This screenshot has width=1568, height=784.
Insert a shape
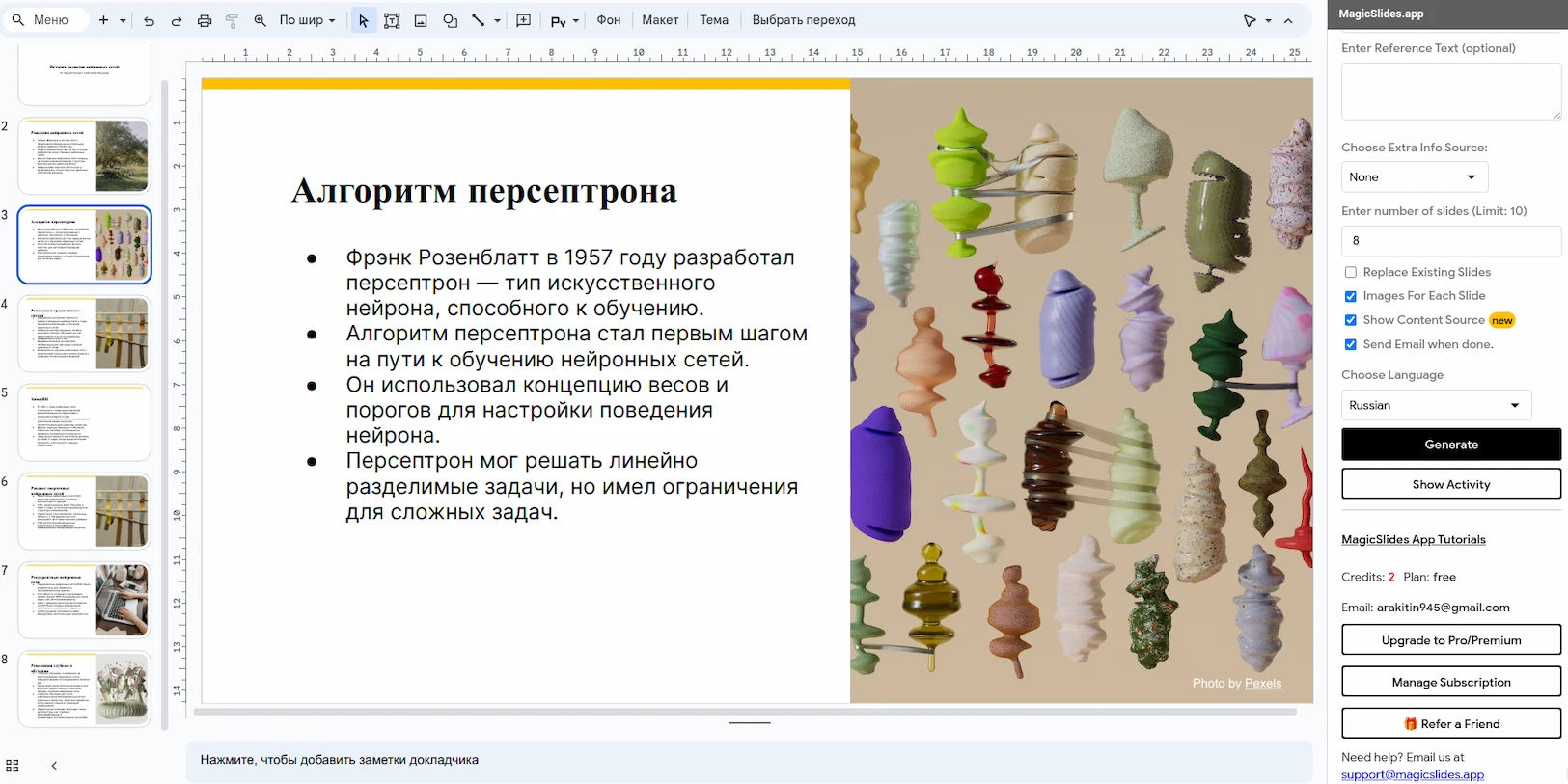[x=450, y=20]
